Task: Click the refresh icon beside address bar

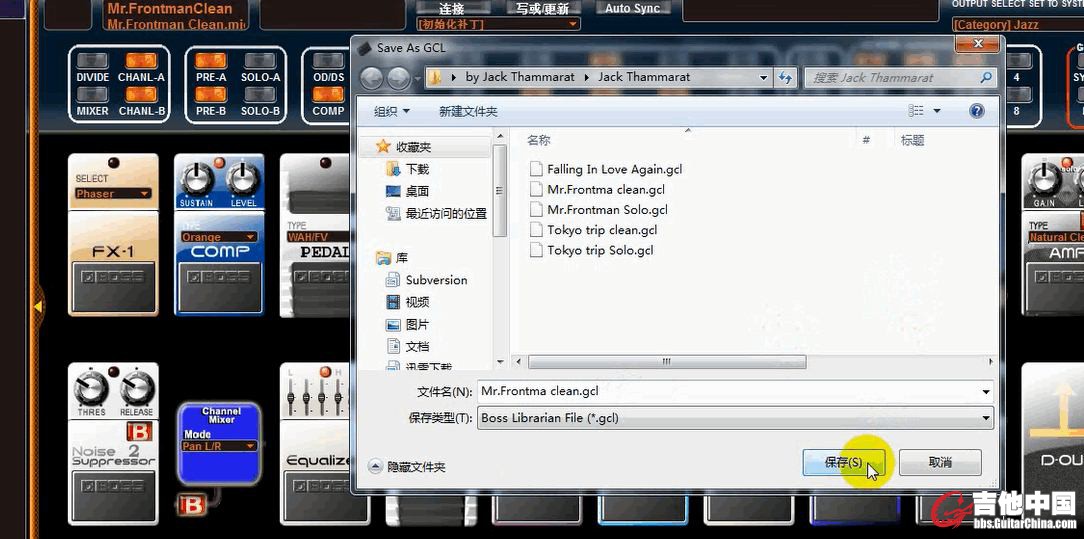Action: coord(785,78)
